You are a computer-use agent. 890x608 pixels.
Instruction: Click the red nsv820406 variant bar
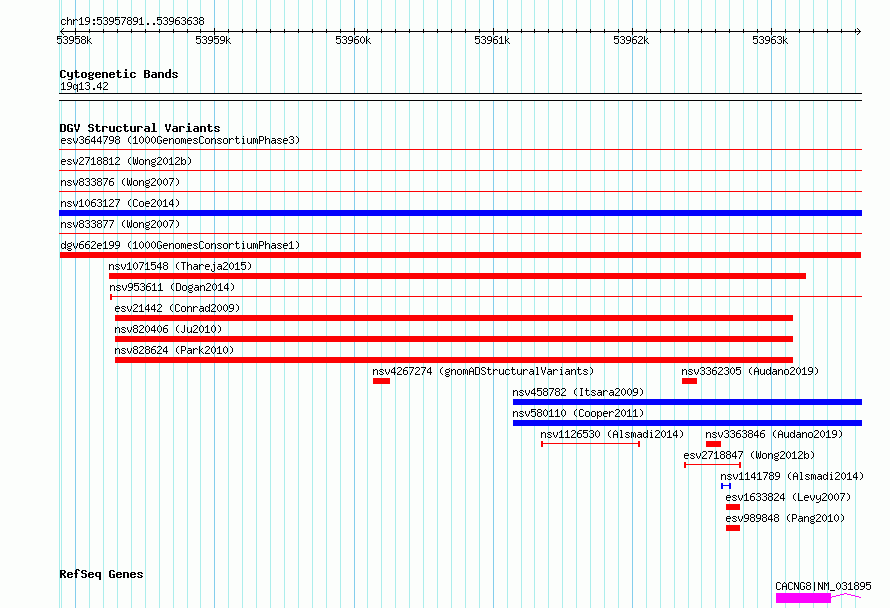(x=454, y=339)
